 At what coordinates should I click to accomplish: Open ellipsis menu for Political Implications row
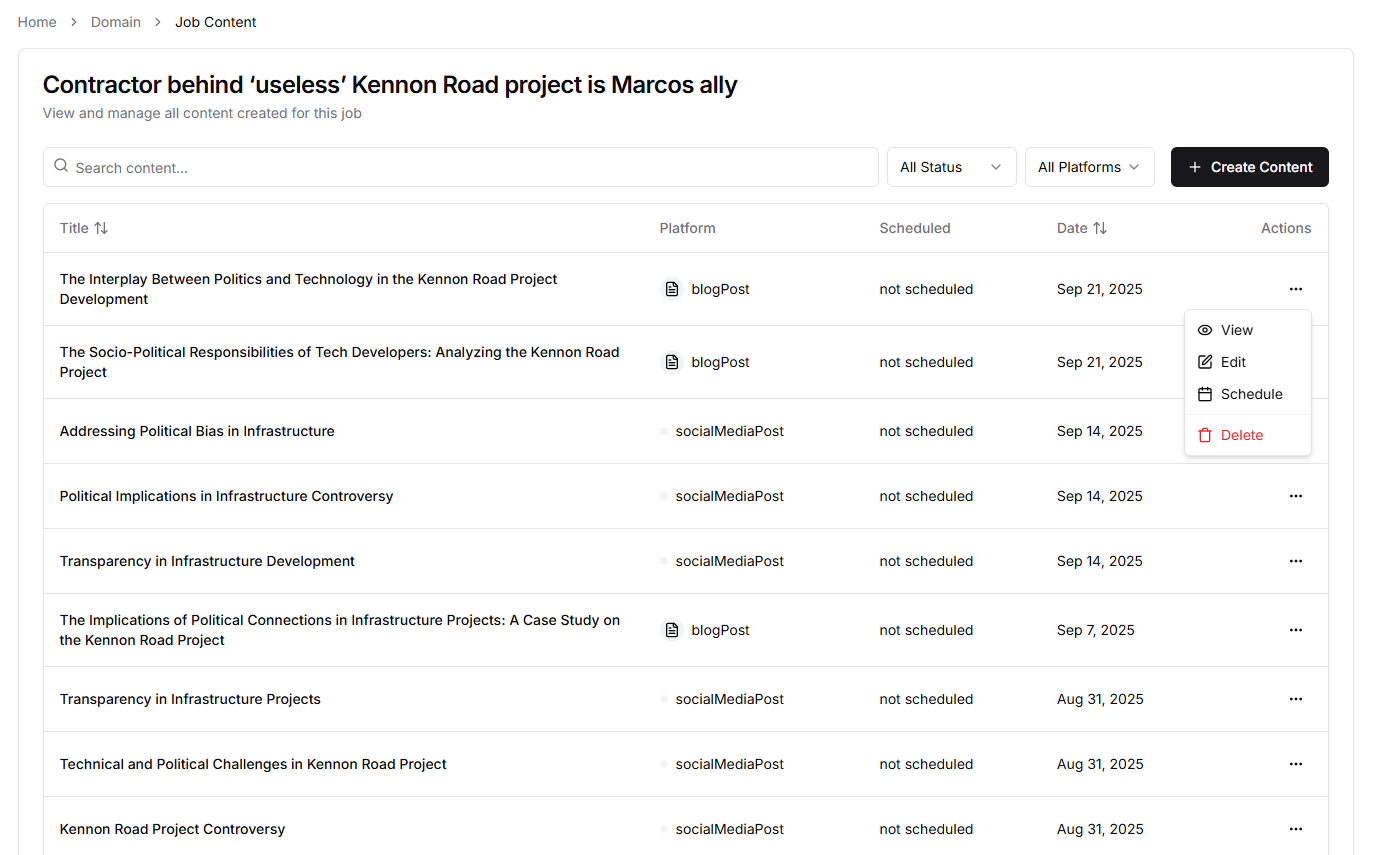tap(1295, 496)
